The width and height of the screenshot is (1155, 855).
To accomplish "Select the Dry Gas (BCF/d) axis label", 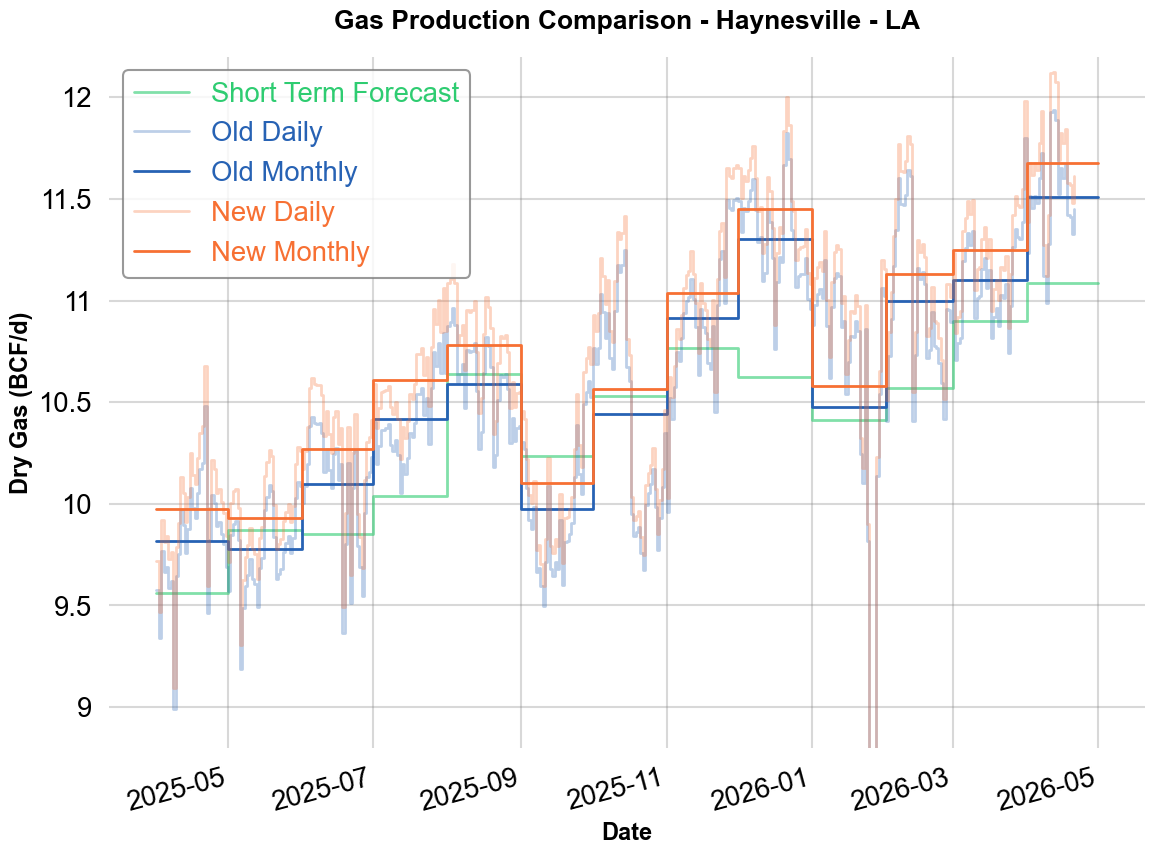I will pyautogui.click(x=19, y=403).
